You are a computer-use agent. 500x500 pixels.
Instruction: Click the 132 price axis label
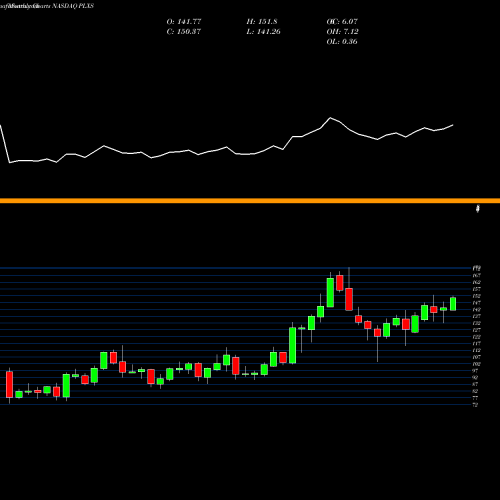pos(477,323)
